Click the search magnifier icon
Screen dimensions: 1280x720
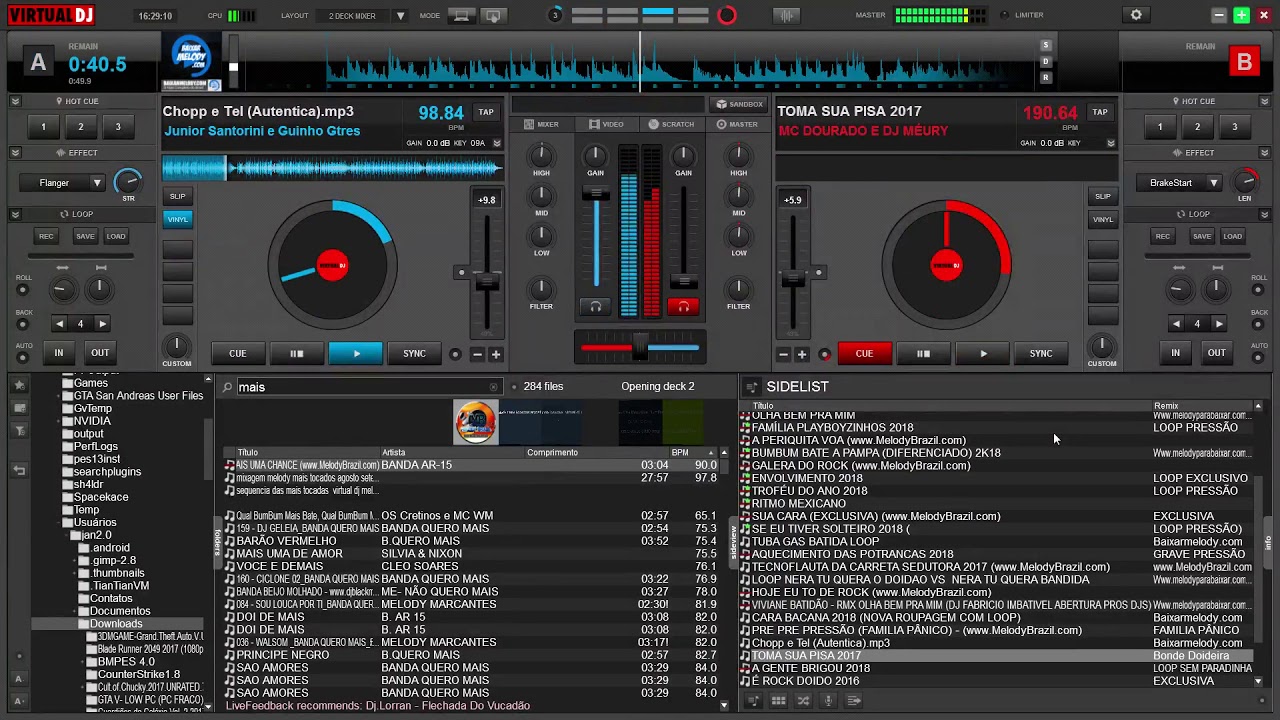click(228, 387)
